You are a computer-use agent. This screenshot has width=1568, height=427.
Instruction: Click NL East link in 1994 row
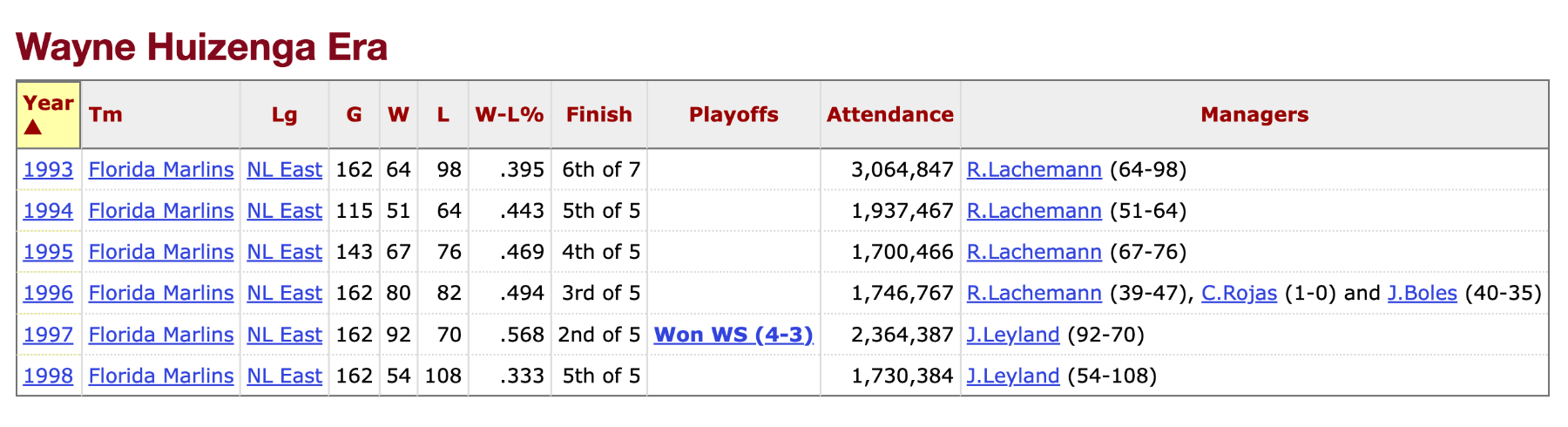284,211
